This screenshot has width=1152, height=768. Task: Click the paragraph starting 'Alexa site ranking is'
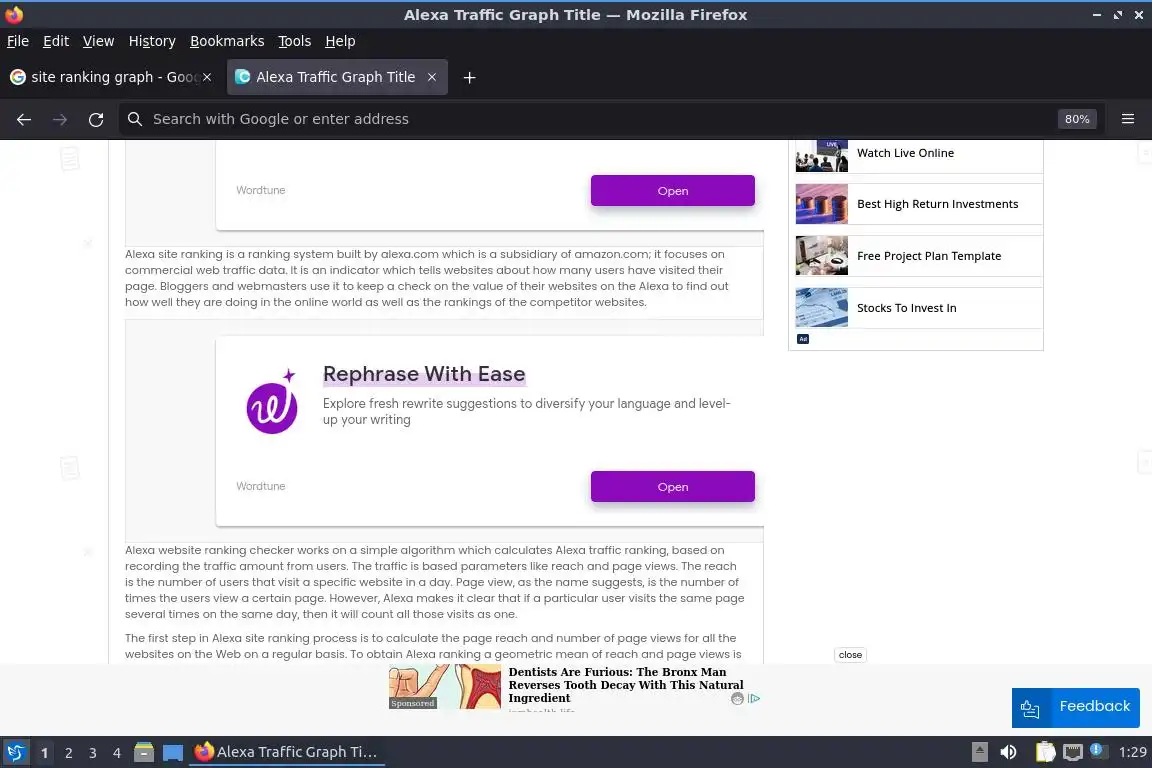coord(427,278)
